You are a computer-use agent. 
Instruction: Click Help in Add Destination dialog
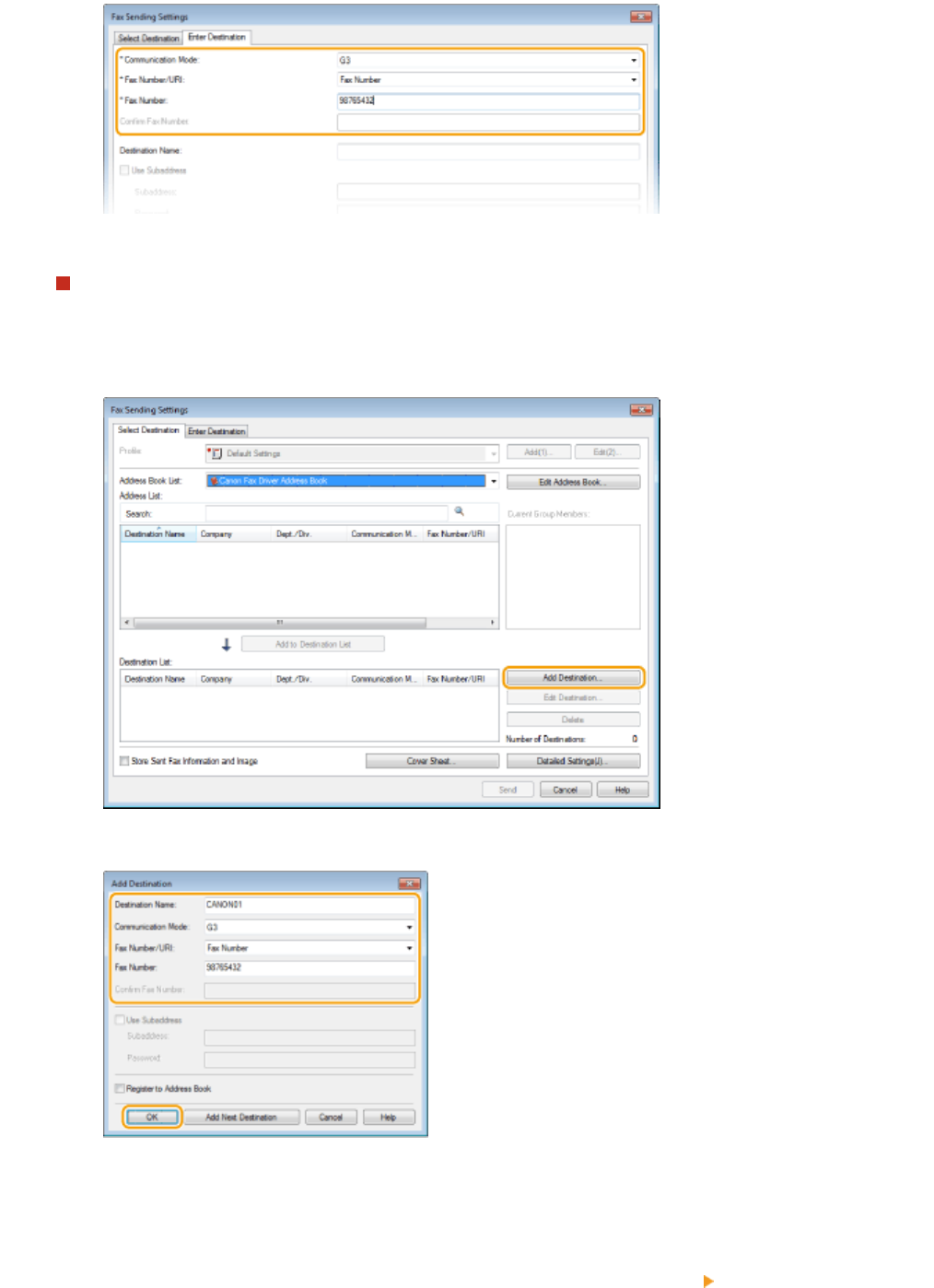pyautogui.click(x=389, y=1117)
